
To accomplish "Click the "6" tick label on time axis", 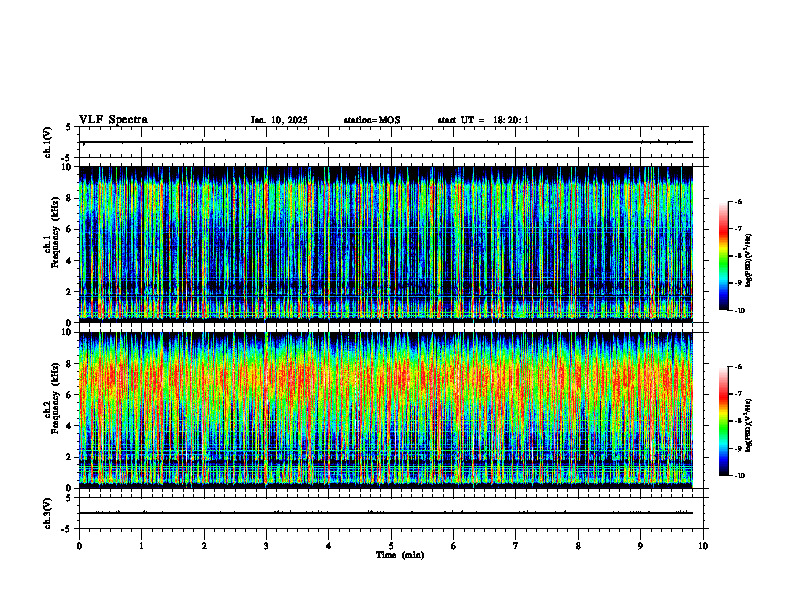I will [x=454, y=546].
